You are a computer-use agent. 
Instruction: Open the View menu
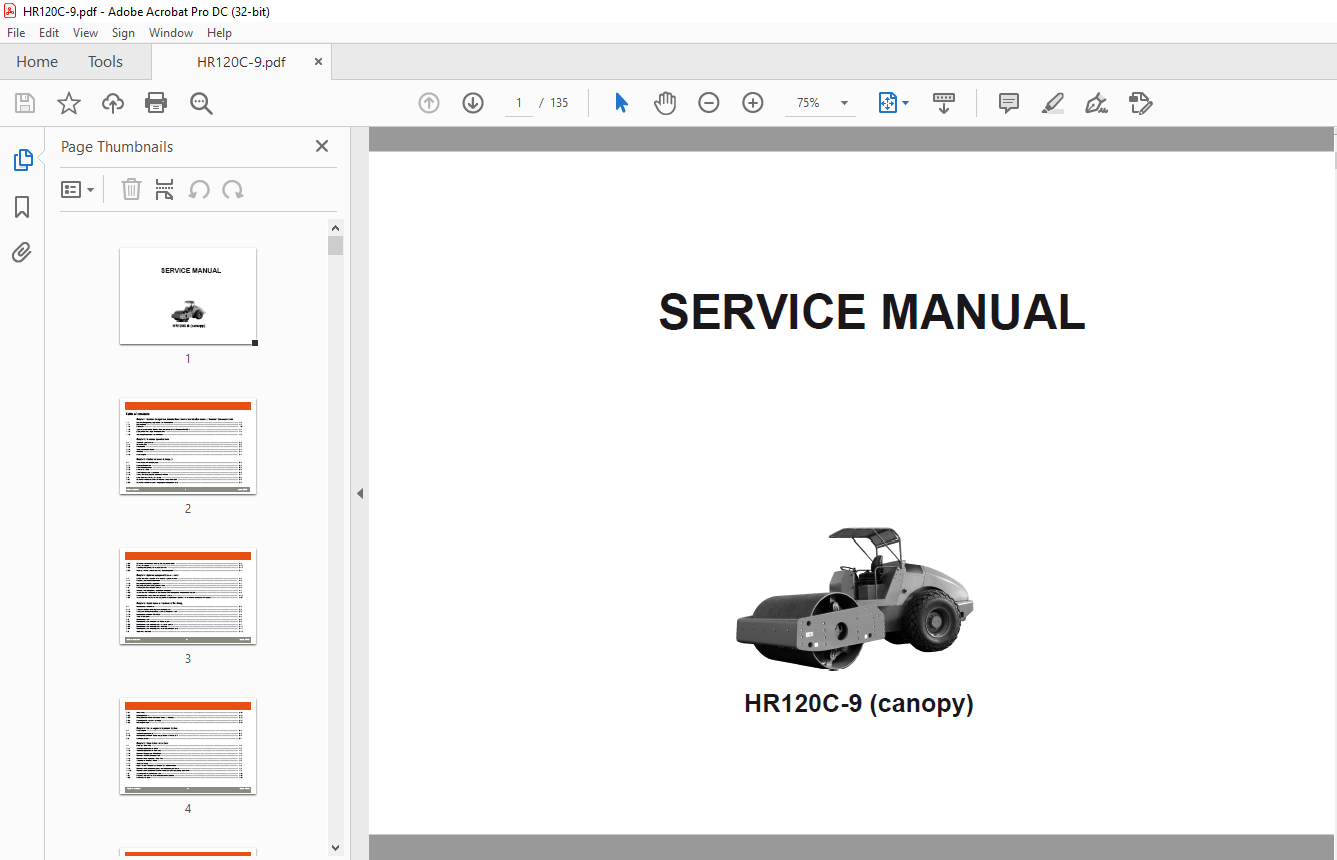tap(85, 33)
